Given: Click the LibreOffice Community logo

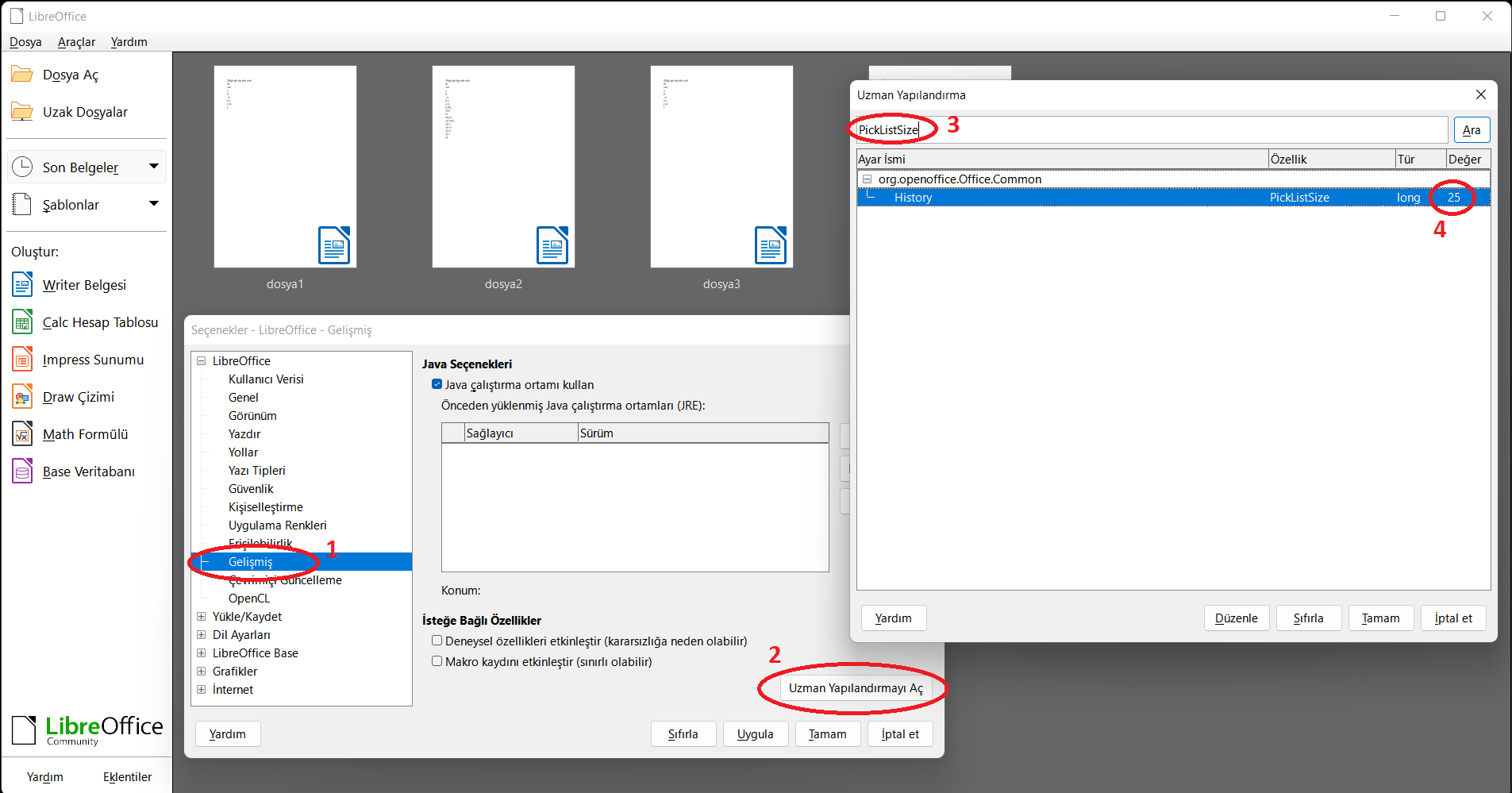Looking at the screenshot, I should tap(87, 730).
